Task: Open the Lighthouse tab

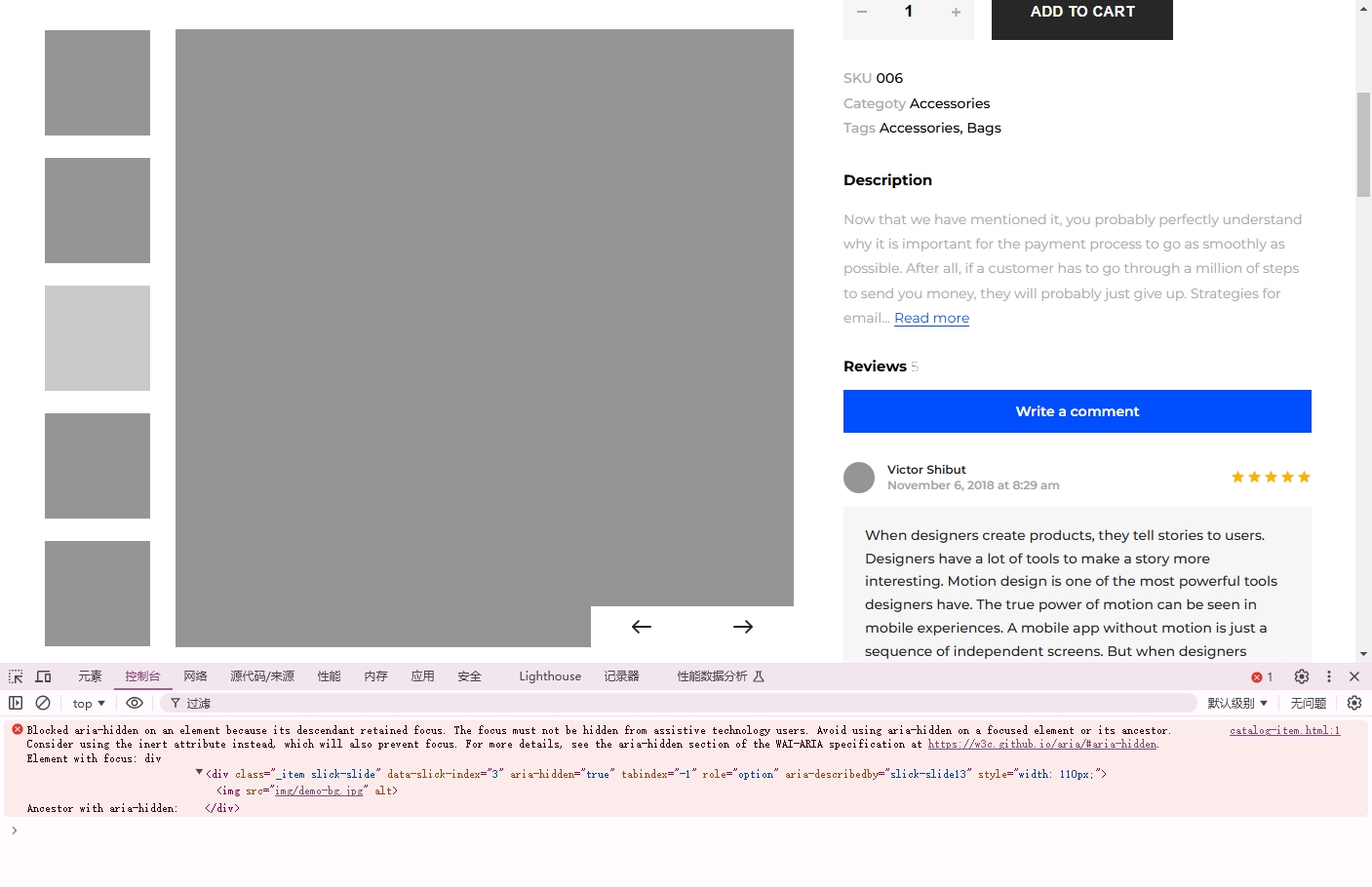Action: [x=550, y=676]
